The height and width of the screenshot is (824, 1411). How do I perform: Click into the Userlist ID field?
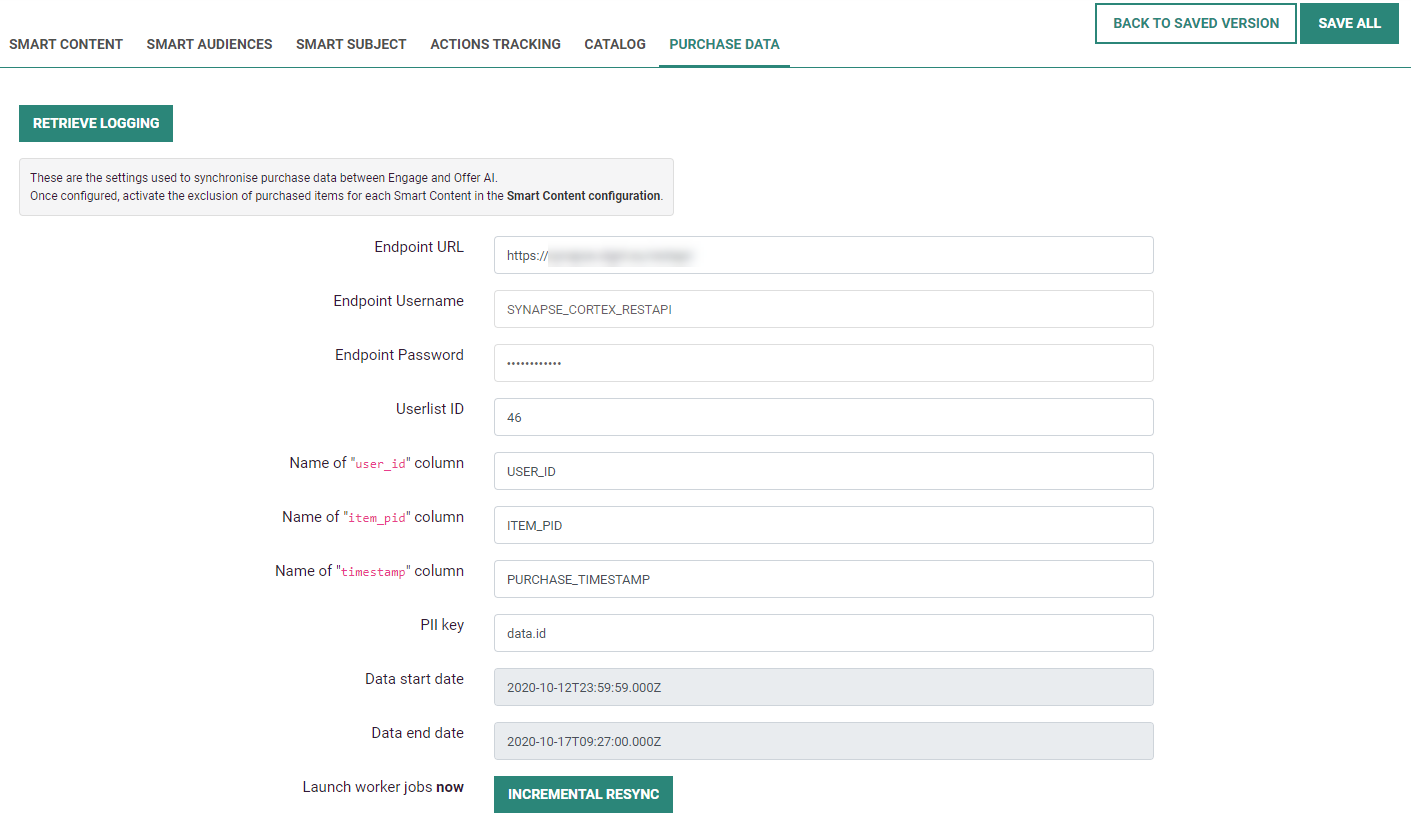[x=823, y=417]
